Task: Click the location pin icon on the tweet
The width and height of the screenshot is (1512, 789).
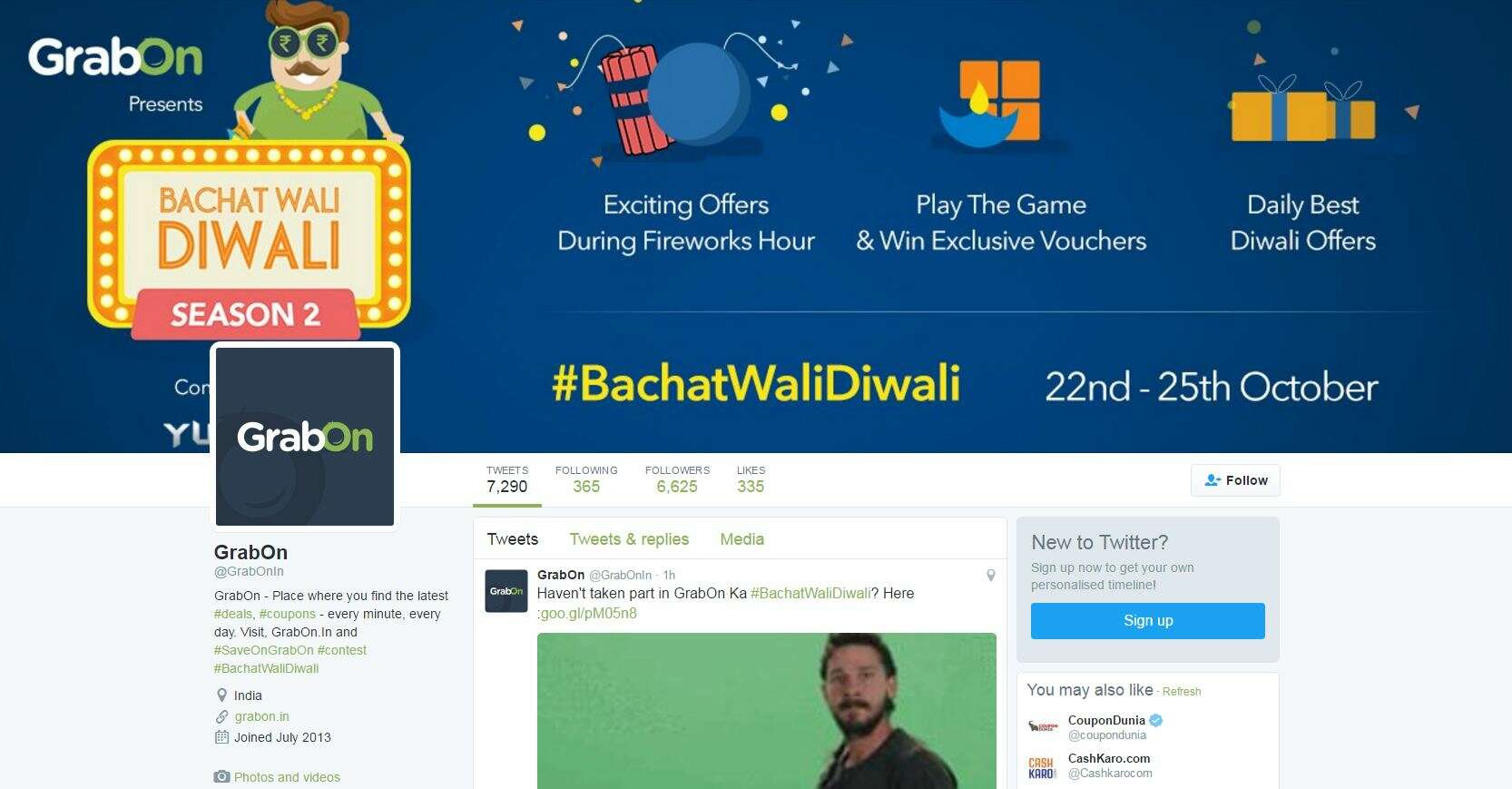Action: click(x=991, y=576)
